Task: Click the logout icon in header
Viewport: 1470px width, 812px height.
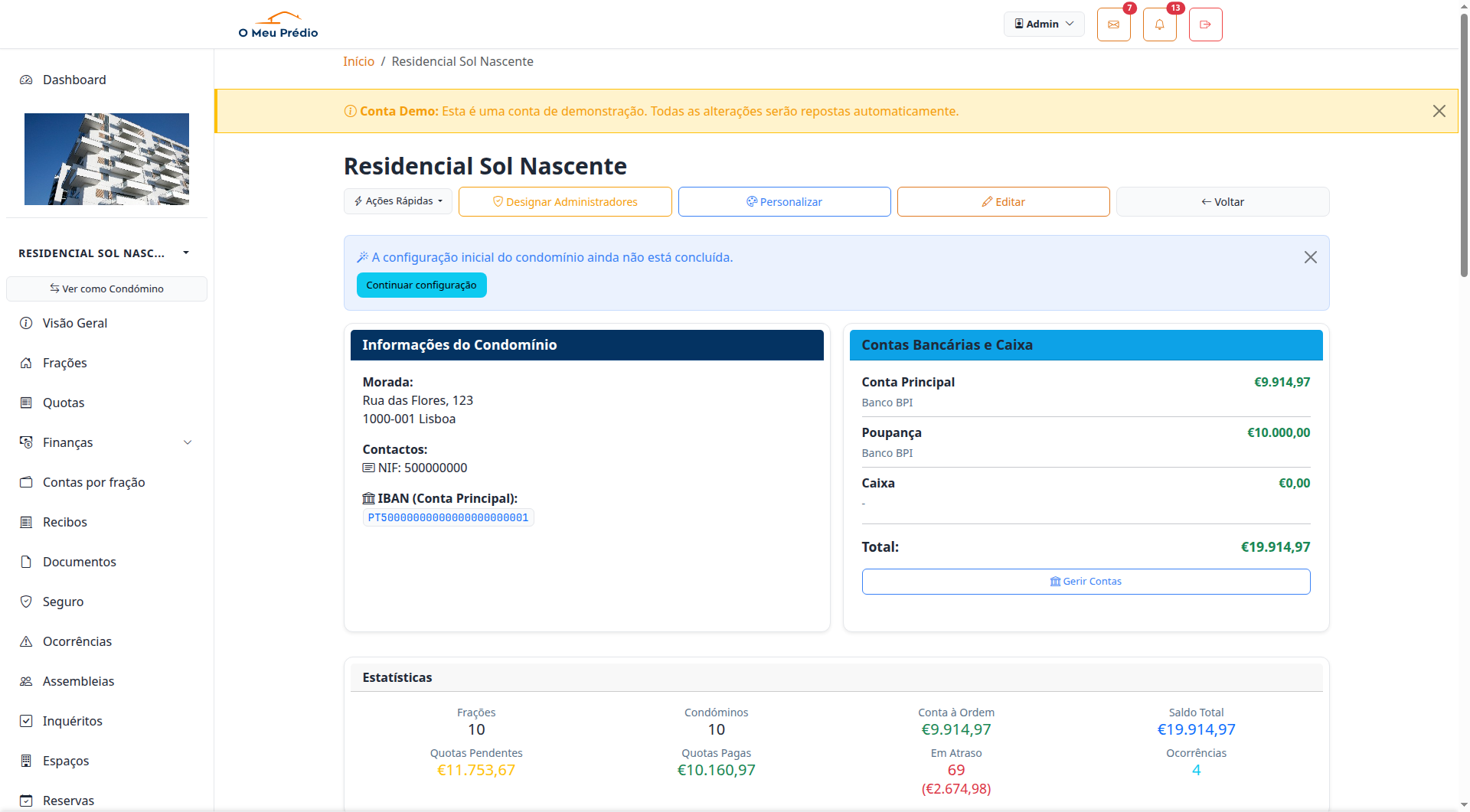Action: (1205, 24)
